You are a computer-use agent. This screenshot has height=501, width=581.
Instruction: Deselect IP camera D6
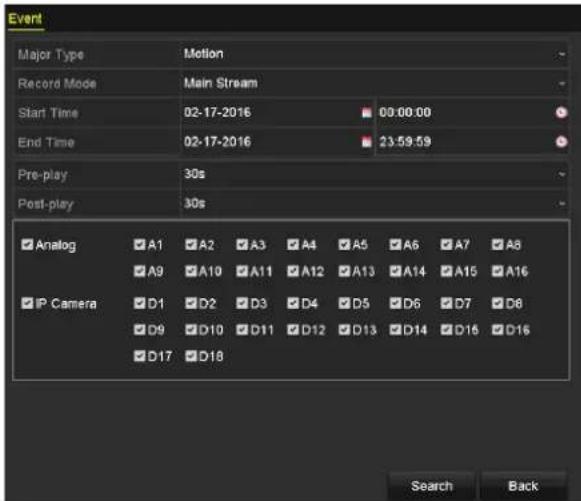click(395, 303)
